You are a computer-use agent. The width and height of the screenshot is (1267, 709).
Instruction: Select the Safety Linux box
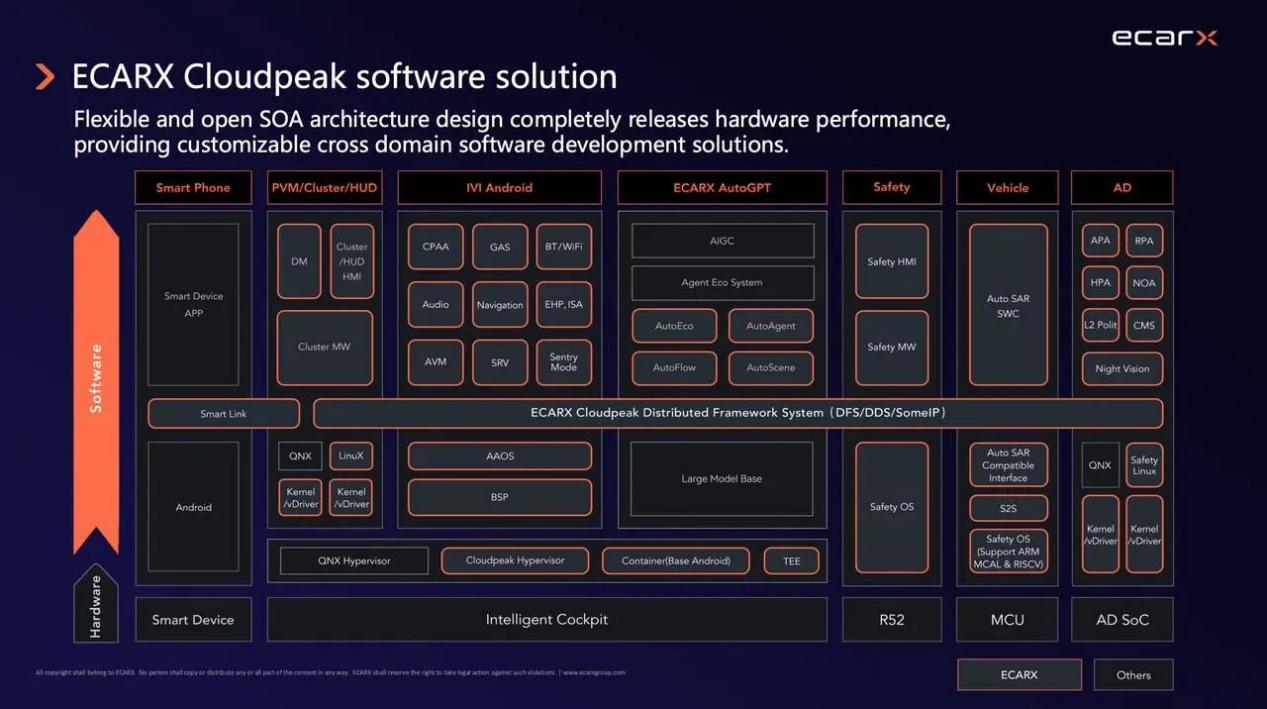[1144, 465]
